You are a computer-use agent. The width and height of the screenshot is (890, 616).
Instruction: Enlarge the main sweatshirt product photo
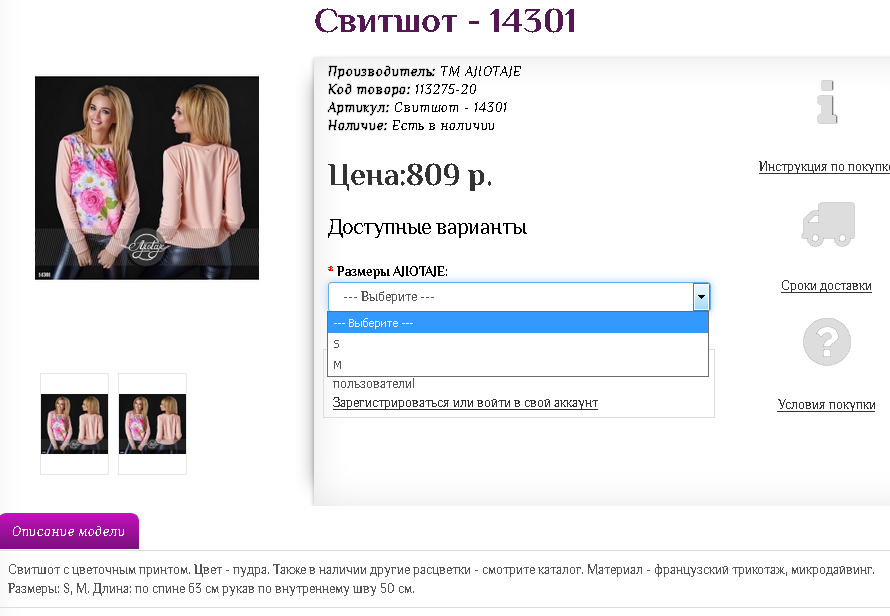[147, 178]
